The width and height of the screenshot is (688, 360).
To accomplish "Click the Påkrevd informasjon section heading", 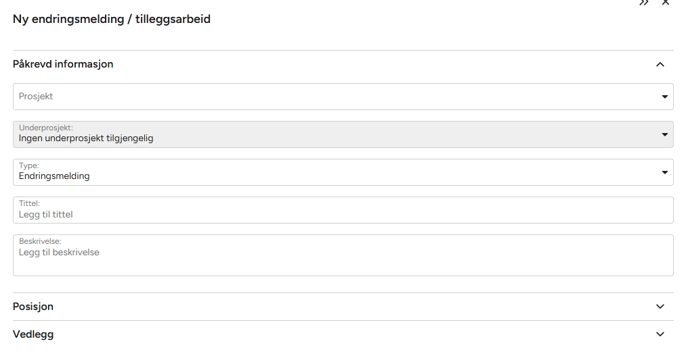I will pos(63,64).
